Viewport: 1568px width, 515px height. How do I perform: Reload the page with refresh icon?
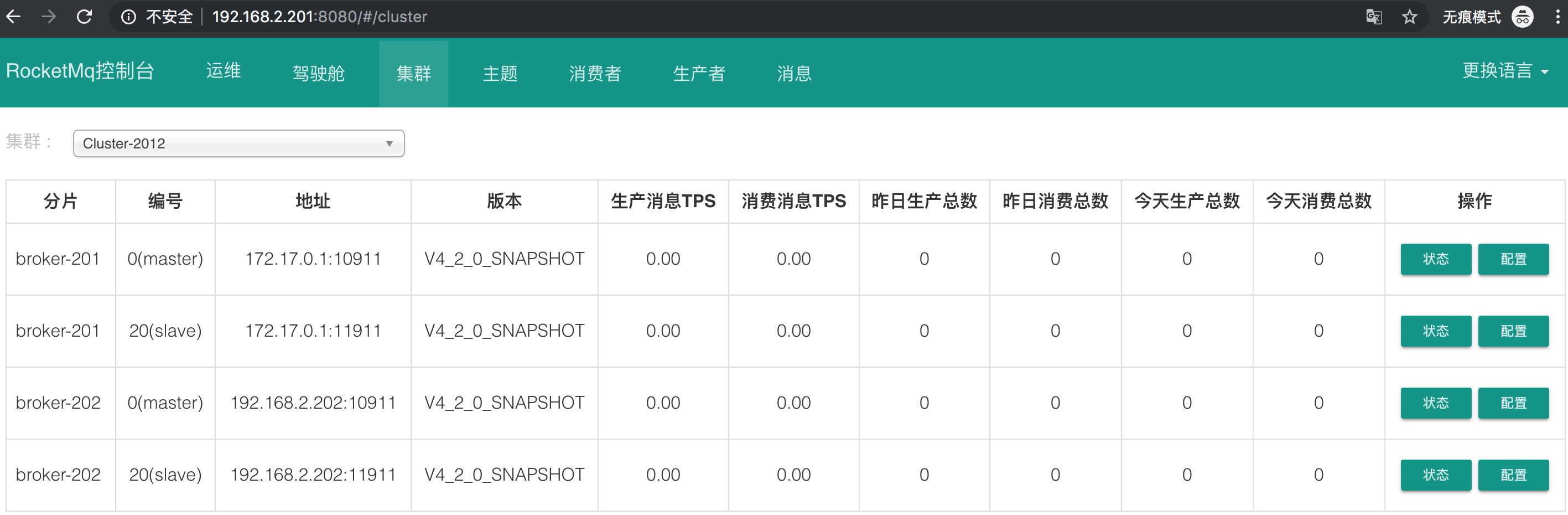[84, 17]
